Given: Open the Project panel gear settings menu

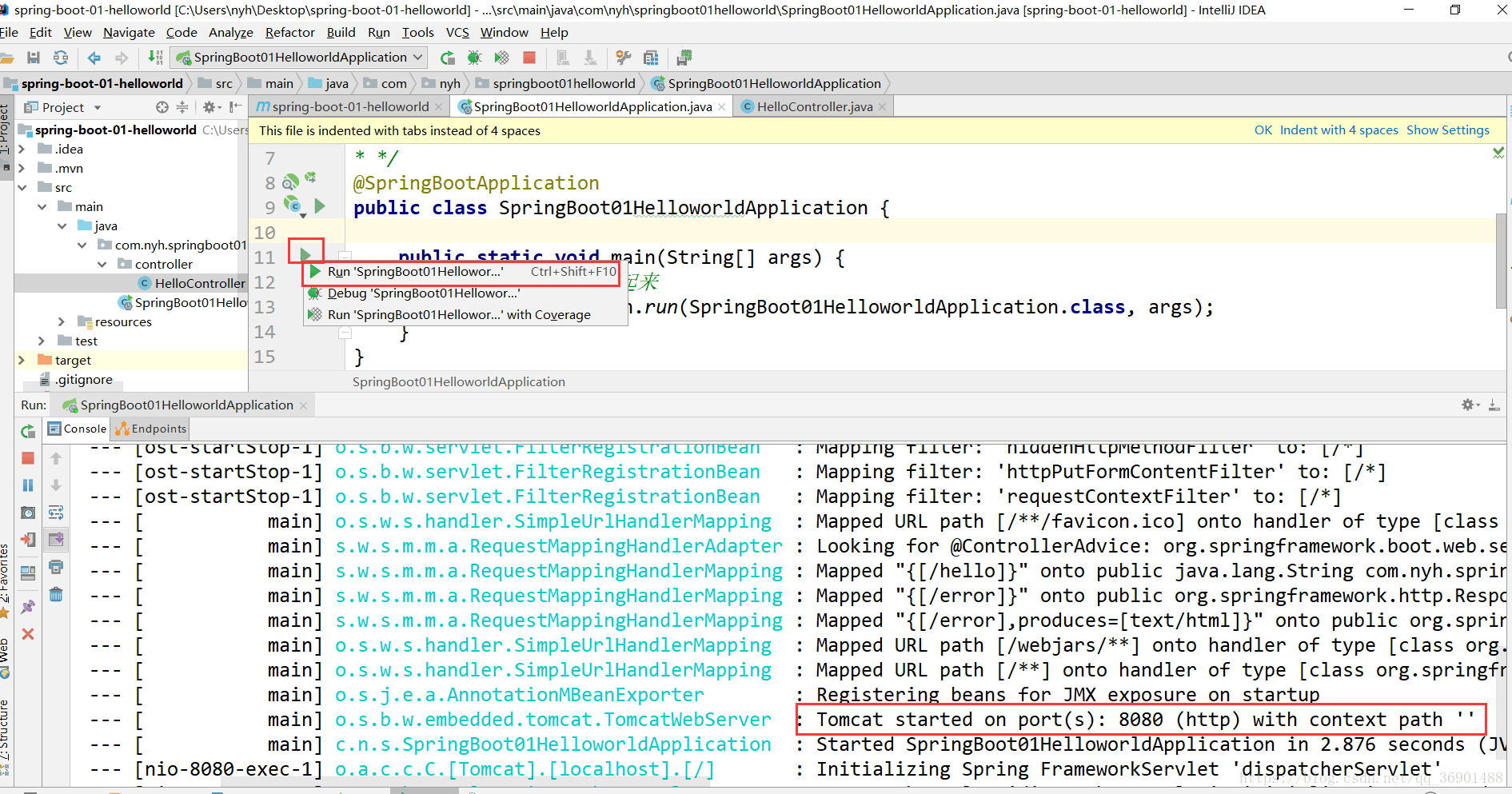Looking at the screenshot, I should (x=211, y=107).
